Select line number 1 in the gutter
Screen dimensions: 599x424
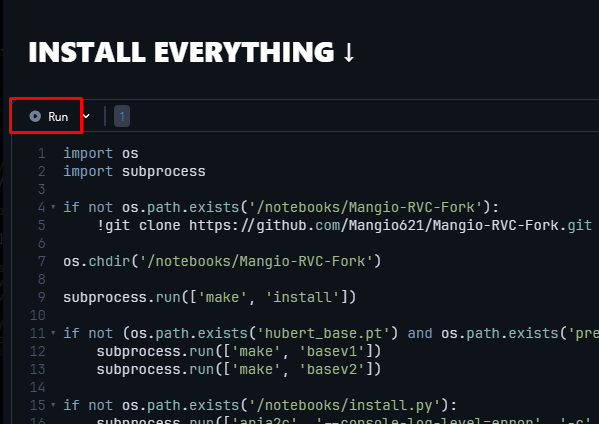point(42,154)
